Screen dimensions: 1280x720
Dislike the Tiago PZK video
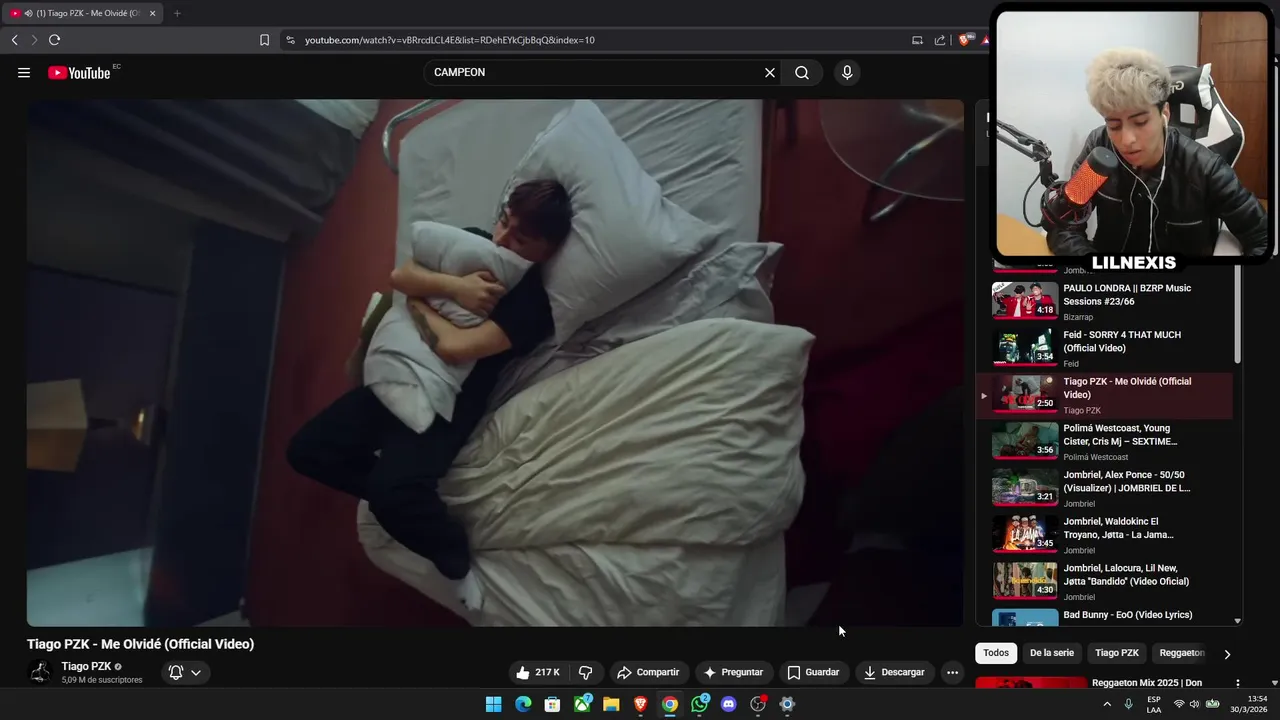[x=586, y=672]
